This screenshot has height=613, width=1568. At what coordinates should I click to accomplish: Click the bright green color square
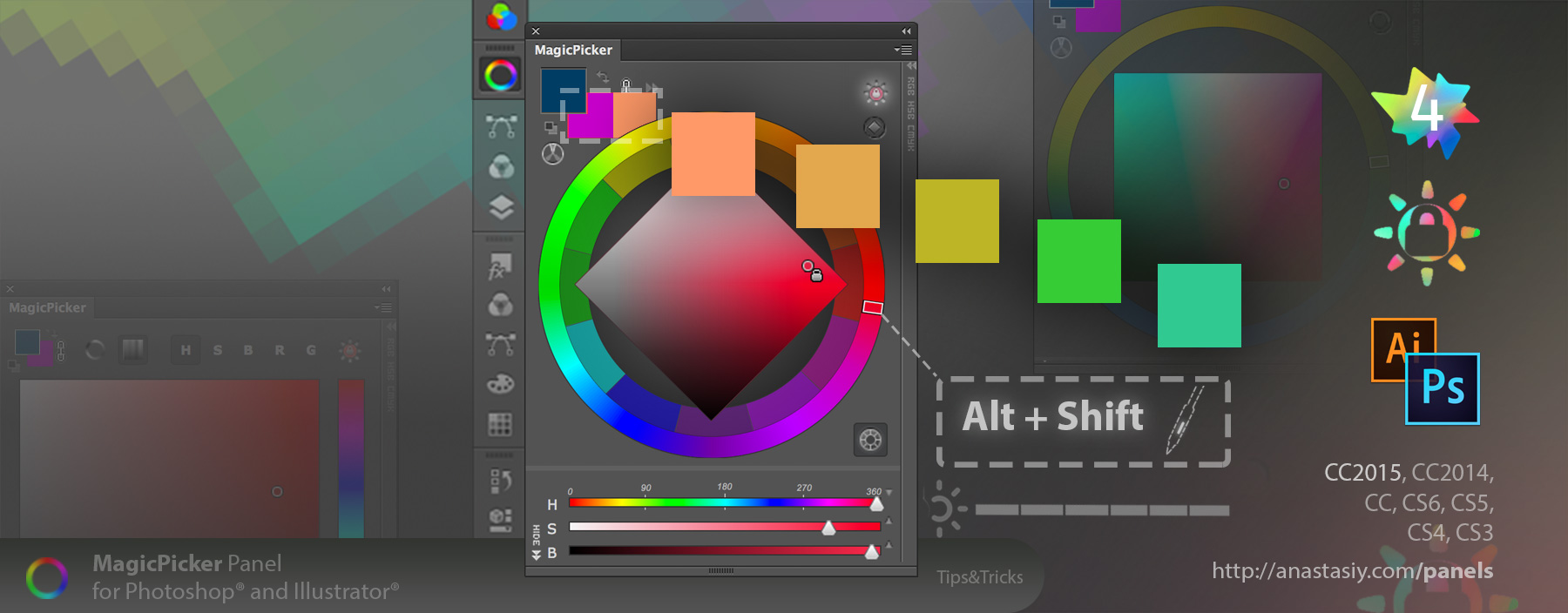click(x=1079, y=261)
